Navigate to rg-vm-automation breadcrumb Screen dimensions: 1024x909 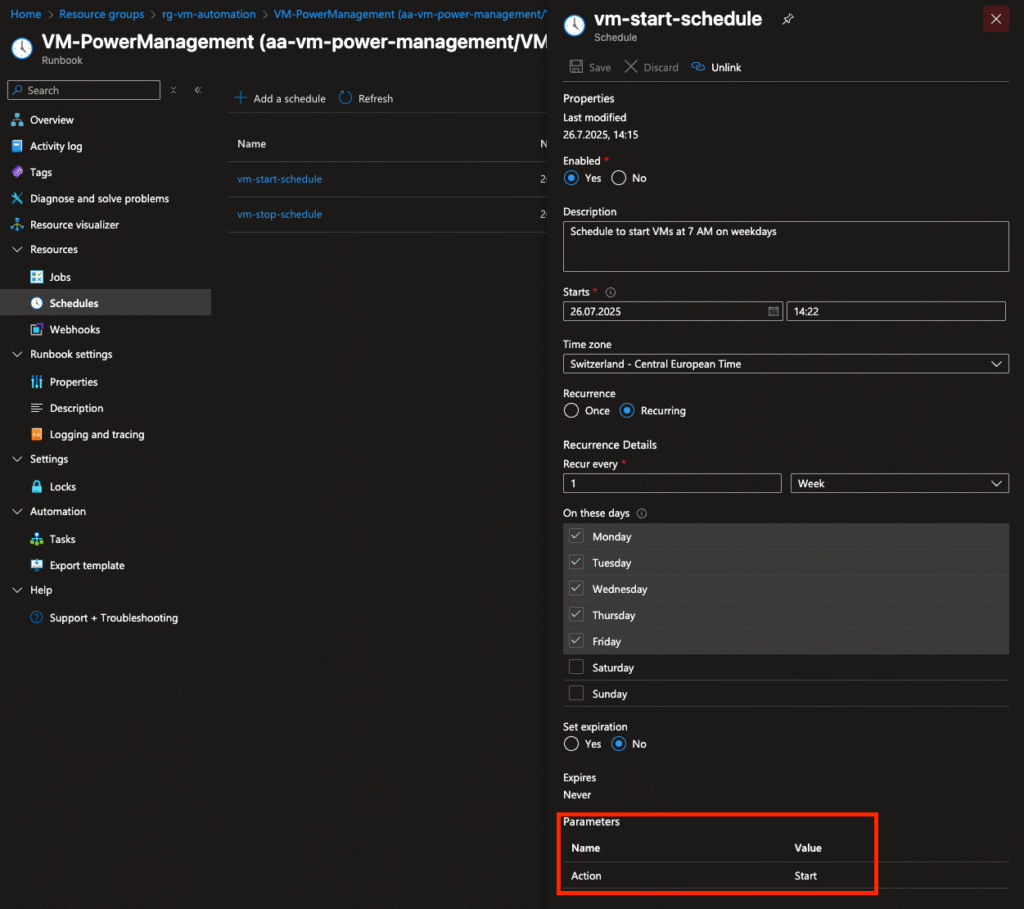209,14
